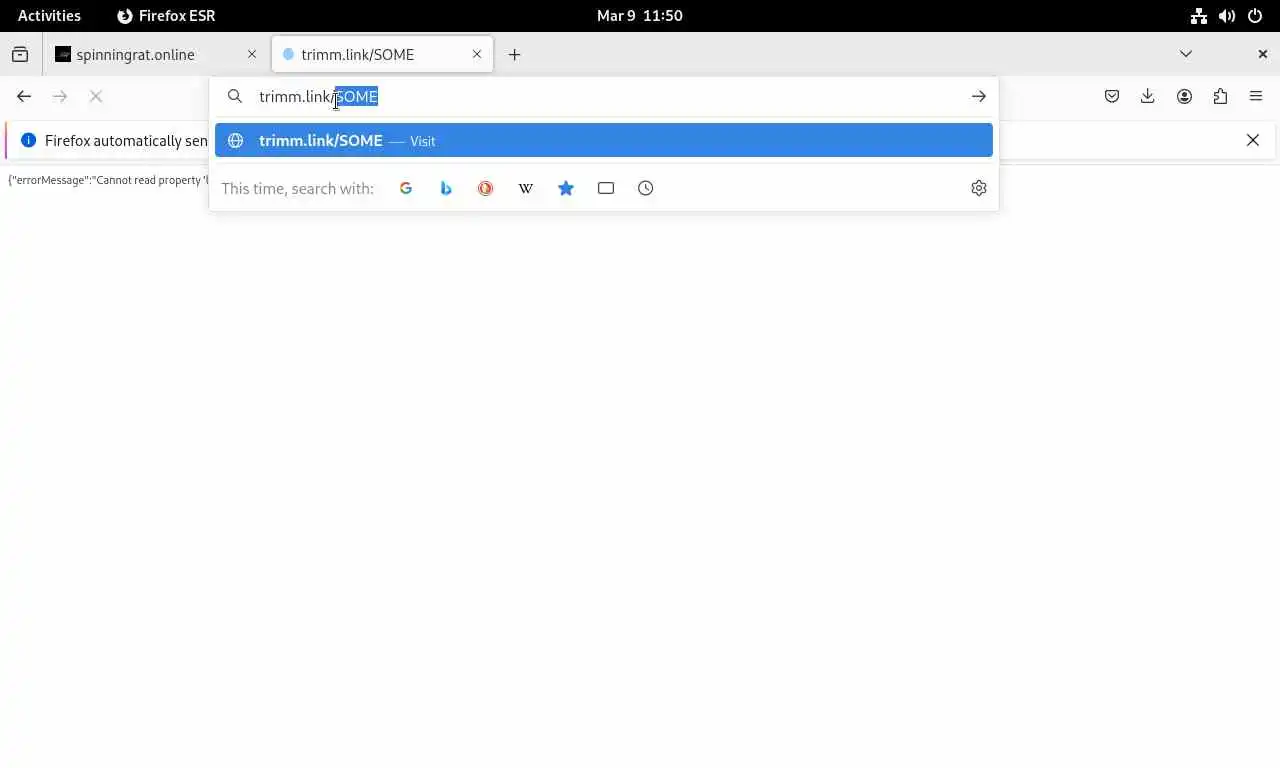The image size is (1280, 768).
Task: Stop loading the current page
Action: click(x=96, y=96)
